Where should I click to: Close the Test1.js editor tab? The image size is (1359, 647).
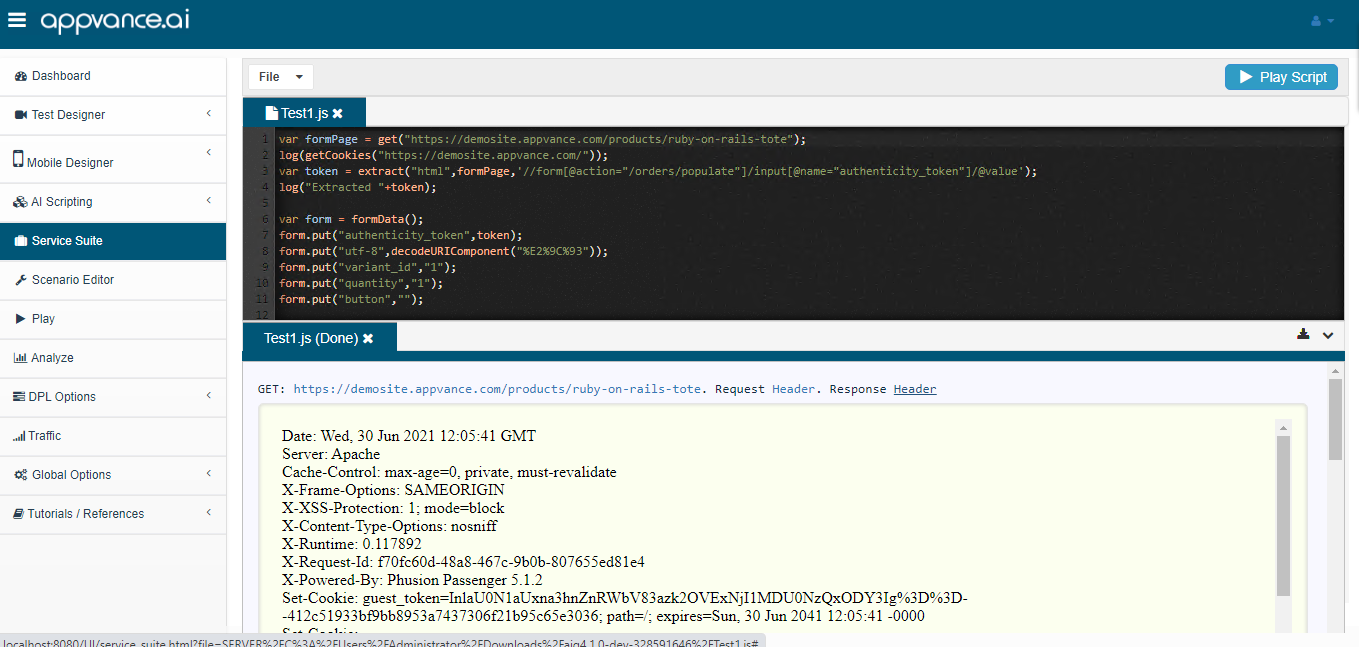pyautogui.click(x=338, y=114)
